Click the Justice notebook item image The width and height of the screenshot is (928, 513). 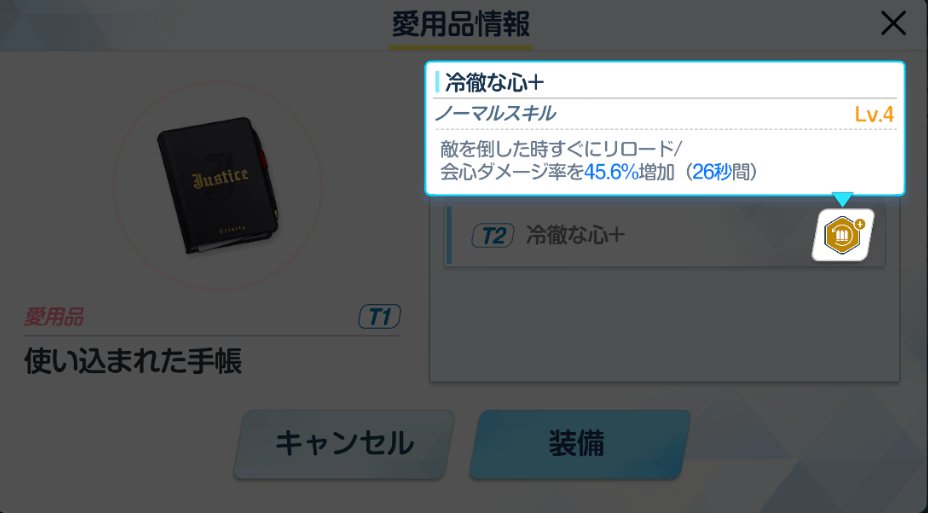point(218,185)
